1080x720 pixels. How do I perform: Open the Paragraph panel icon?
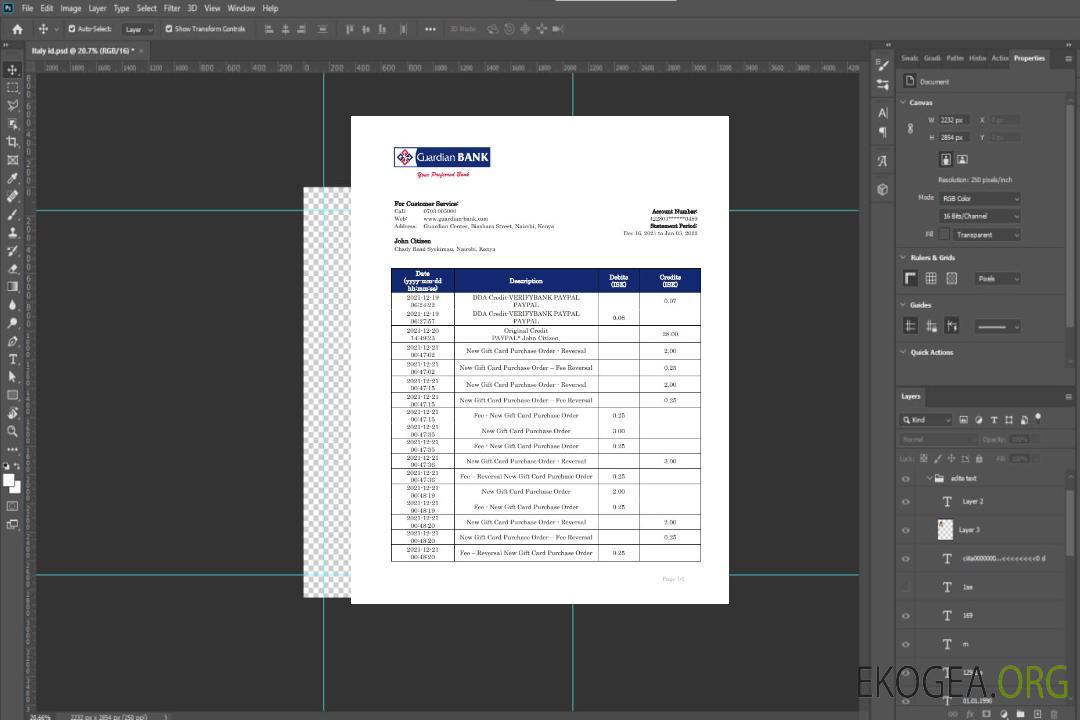[883, 132]
